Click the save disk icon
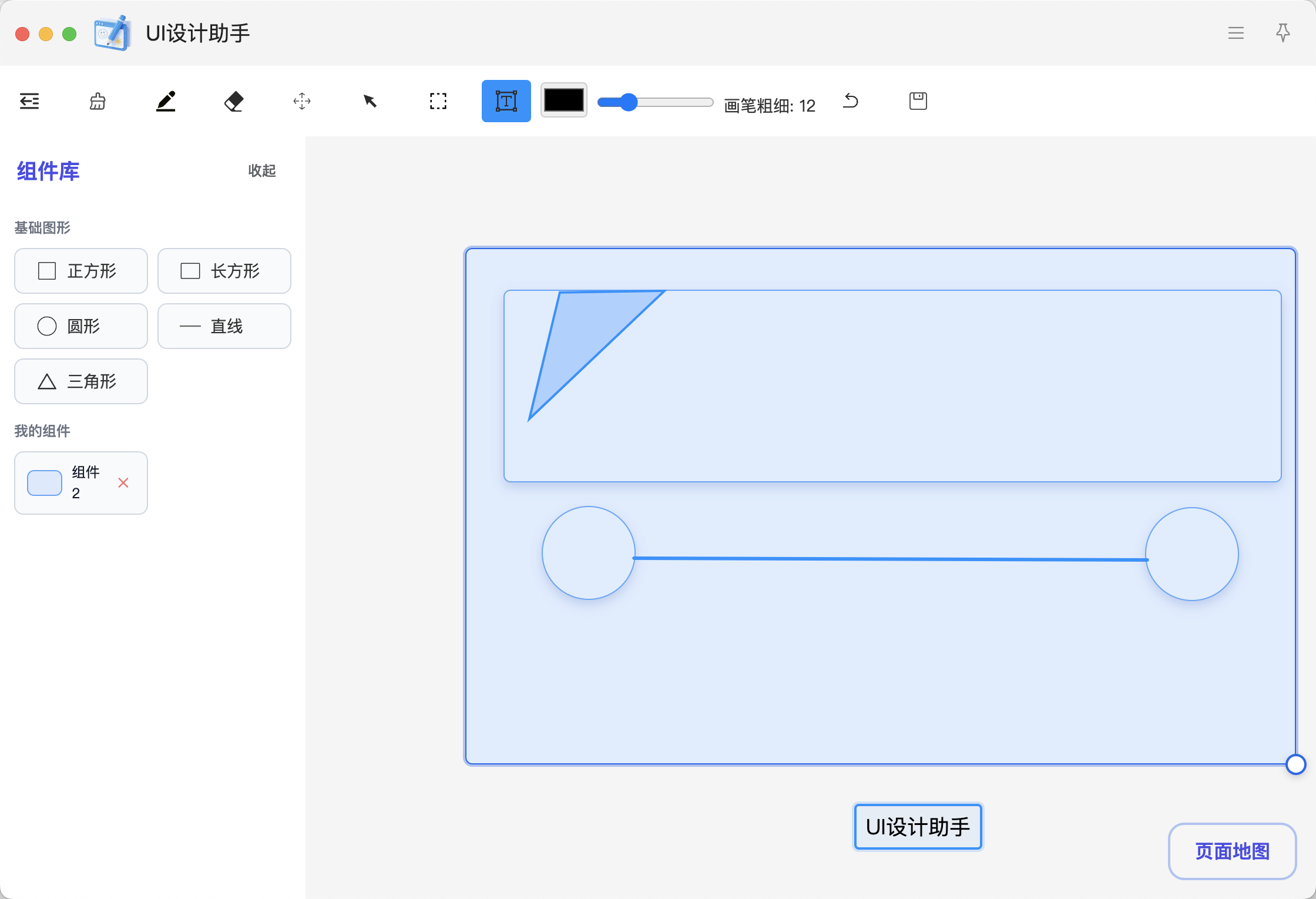The height and width of the screenshot is (899, 1316). pos(918,101)
